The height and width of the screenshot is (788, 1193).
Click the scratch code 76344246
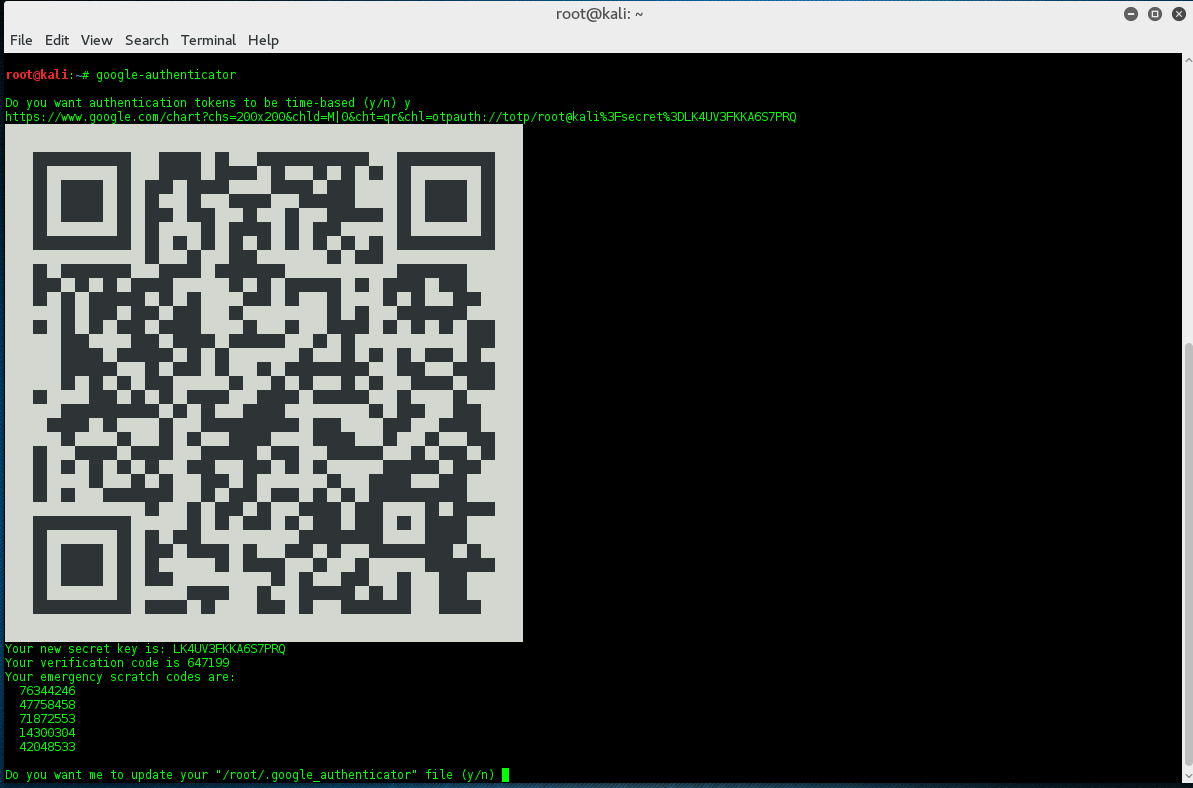click(47, 691)
